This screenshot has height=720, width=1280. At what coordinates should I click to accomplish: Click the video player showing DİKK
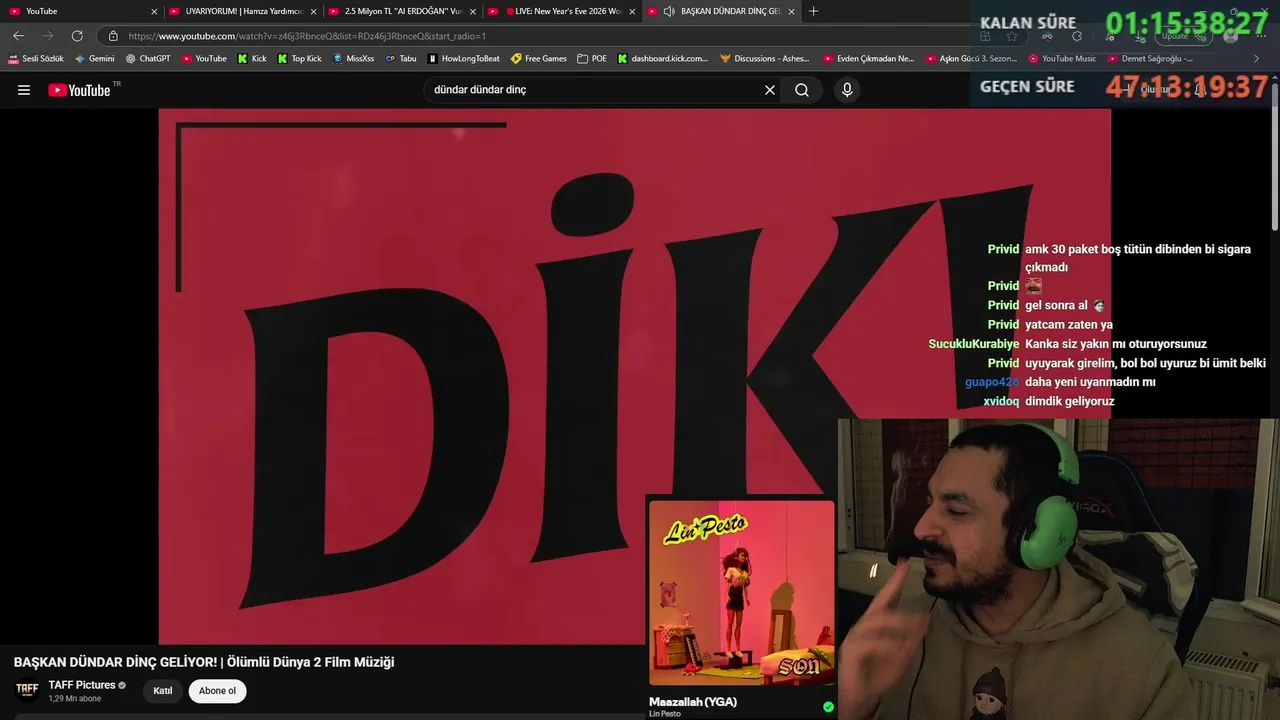click(x=634, y=376)
